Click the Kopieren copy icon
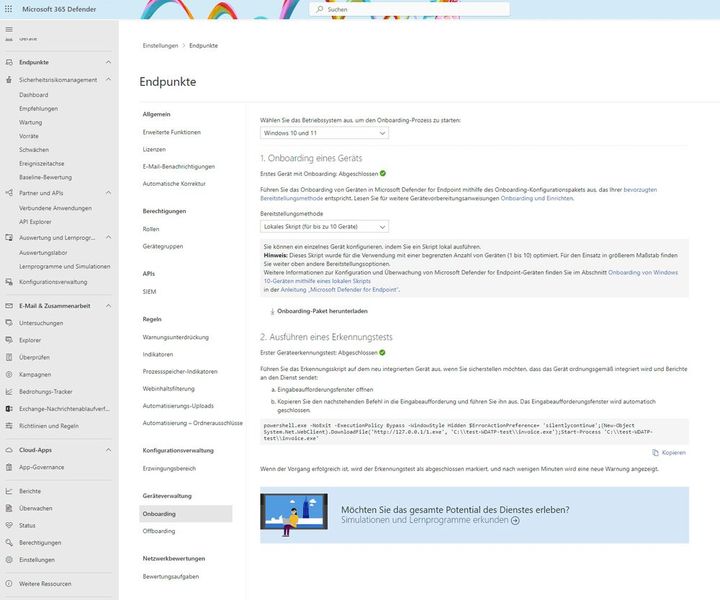This screenshot has width=720, height=600. (655, 453)
